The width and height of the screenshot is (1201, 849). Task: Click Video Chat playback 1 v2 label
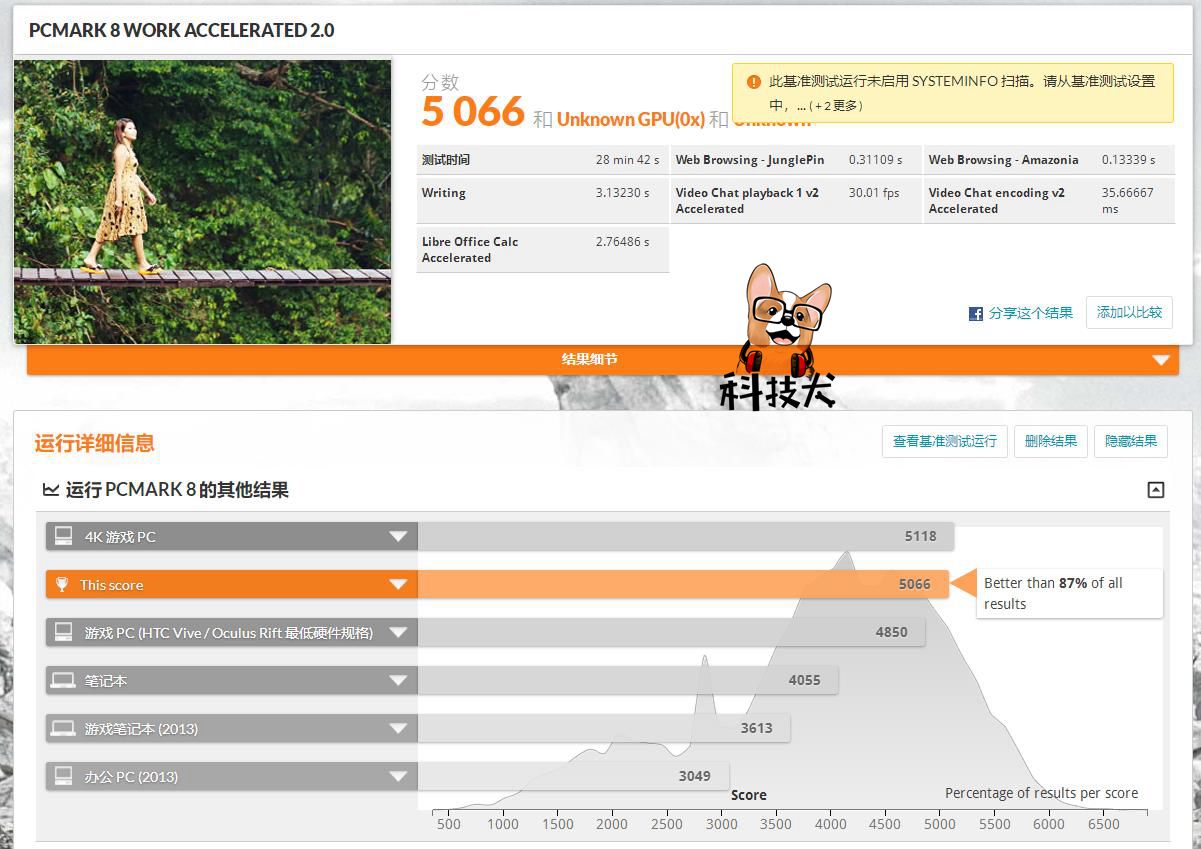click(747, 201)
